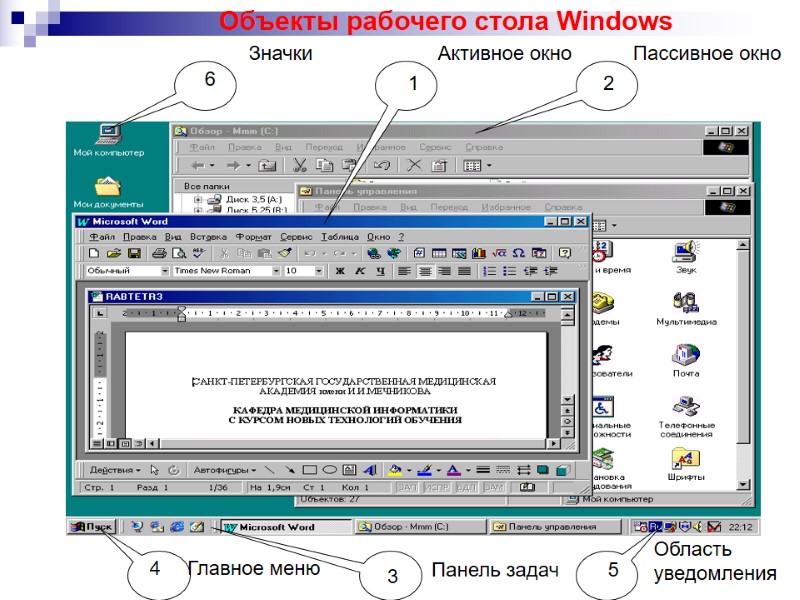800x600 pixels.
Task: Open the Таблица menu in Word
Action: (x=339, y=236)
